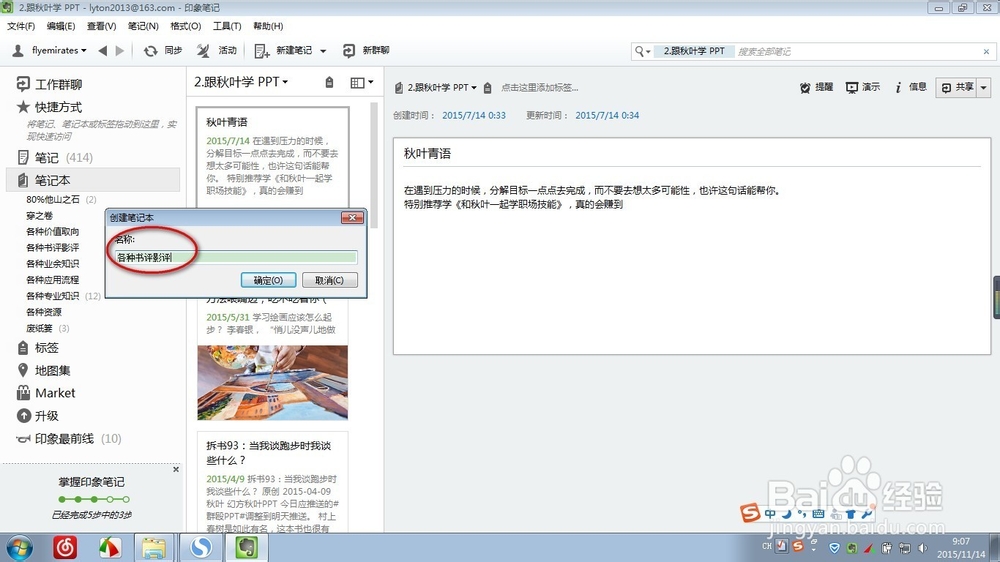Expand the Share dropdown arrow
Viewport: 1000px width, 562px height.
pos(984,87)
